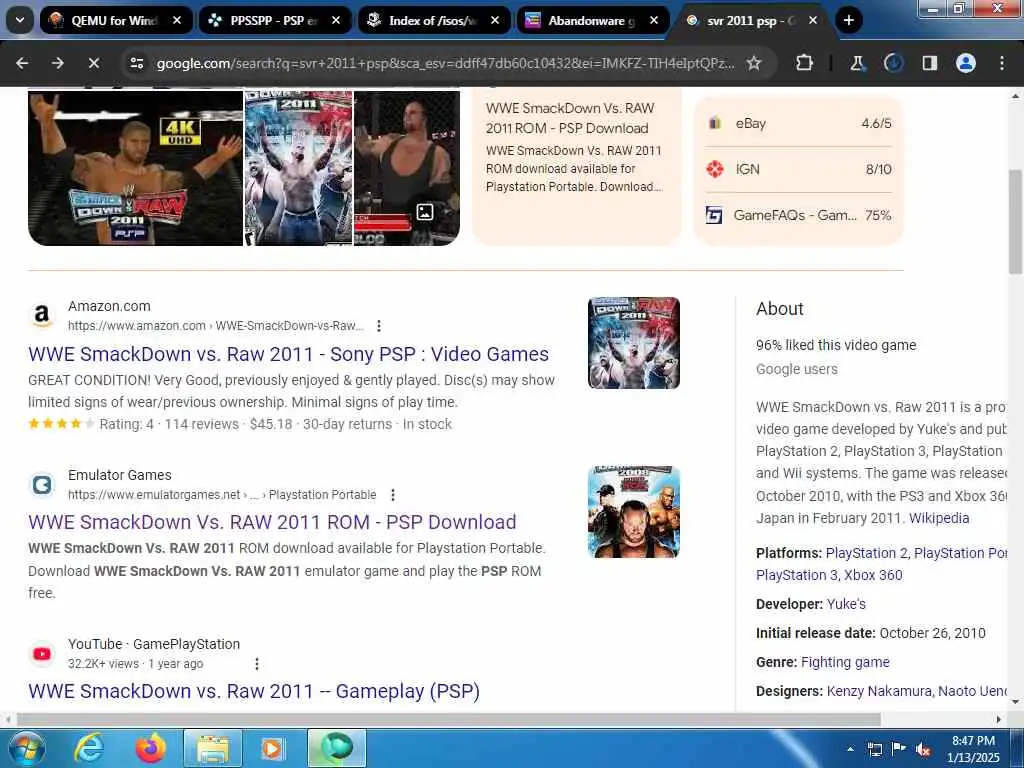The height and width of the screenshot is (768, 1024).
Task: Open the Fighting game genre link
Action: click(845, 662)
